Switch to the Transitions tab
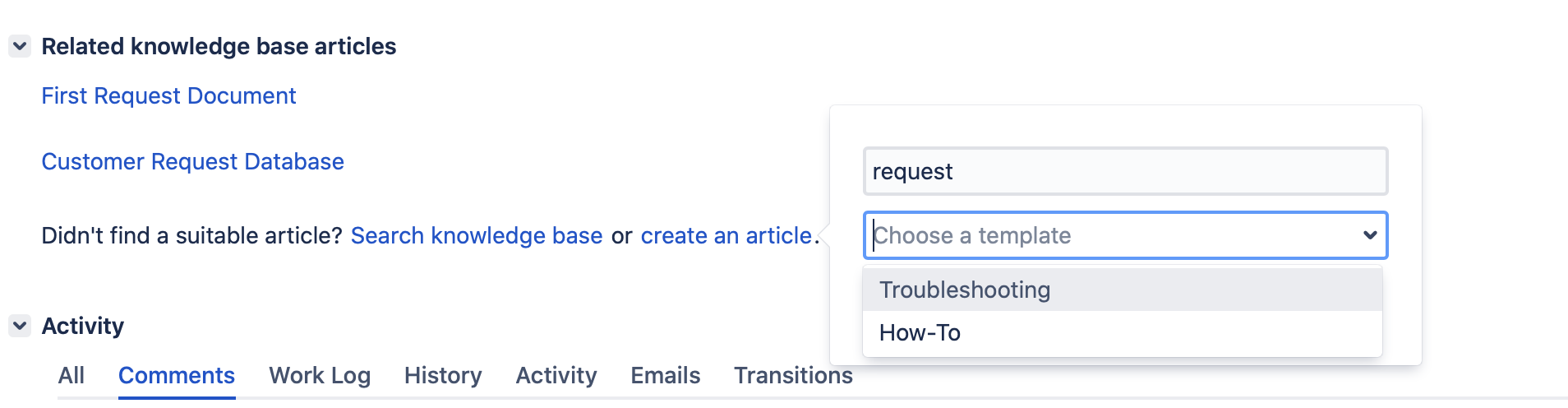 (x=793, y=376)
